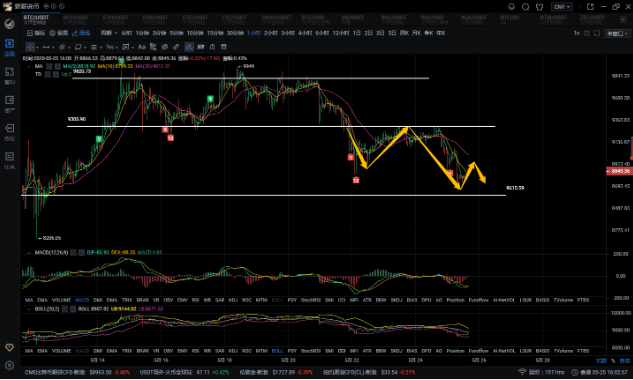Select the crosshair cursor drawing tool

[x=30, y=47]
